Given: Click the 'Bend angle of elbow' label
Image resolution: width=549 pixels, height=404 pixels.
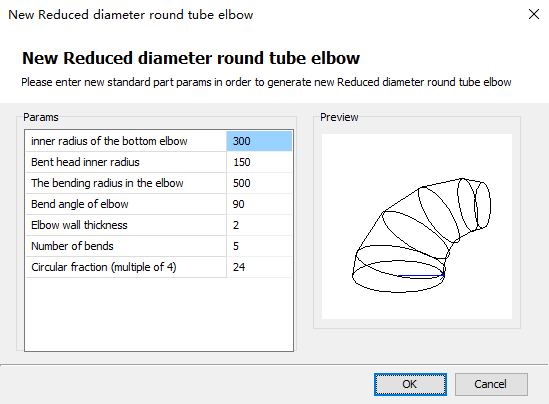Looking at the screenshot, I should pos(79,204).
